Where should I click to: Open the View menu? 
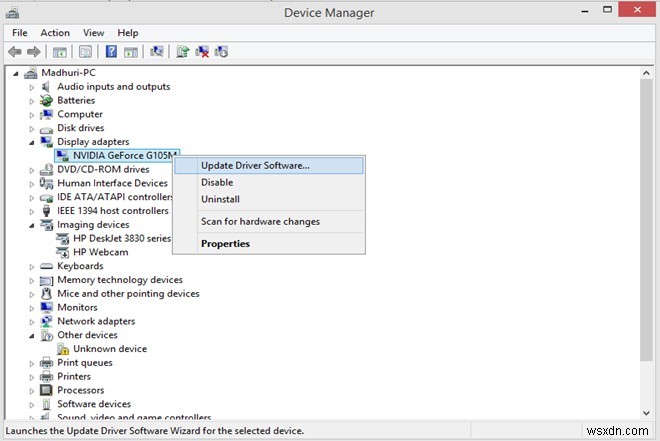[x=94, y=33]
